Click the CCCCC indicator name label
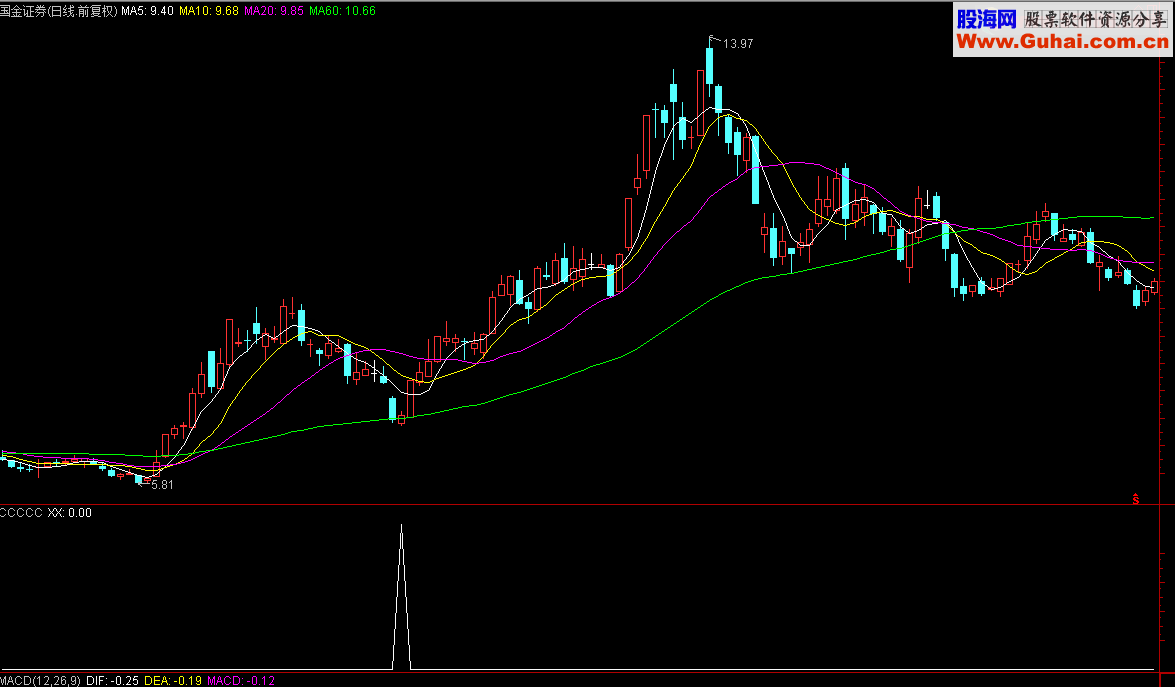1175x687 pixels. pyautogui.click(x=22, y=513)
